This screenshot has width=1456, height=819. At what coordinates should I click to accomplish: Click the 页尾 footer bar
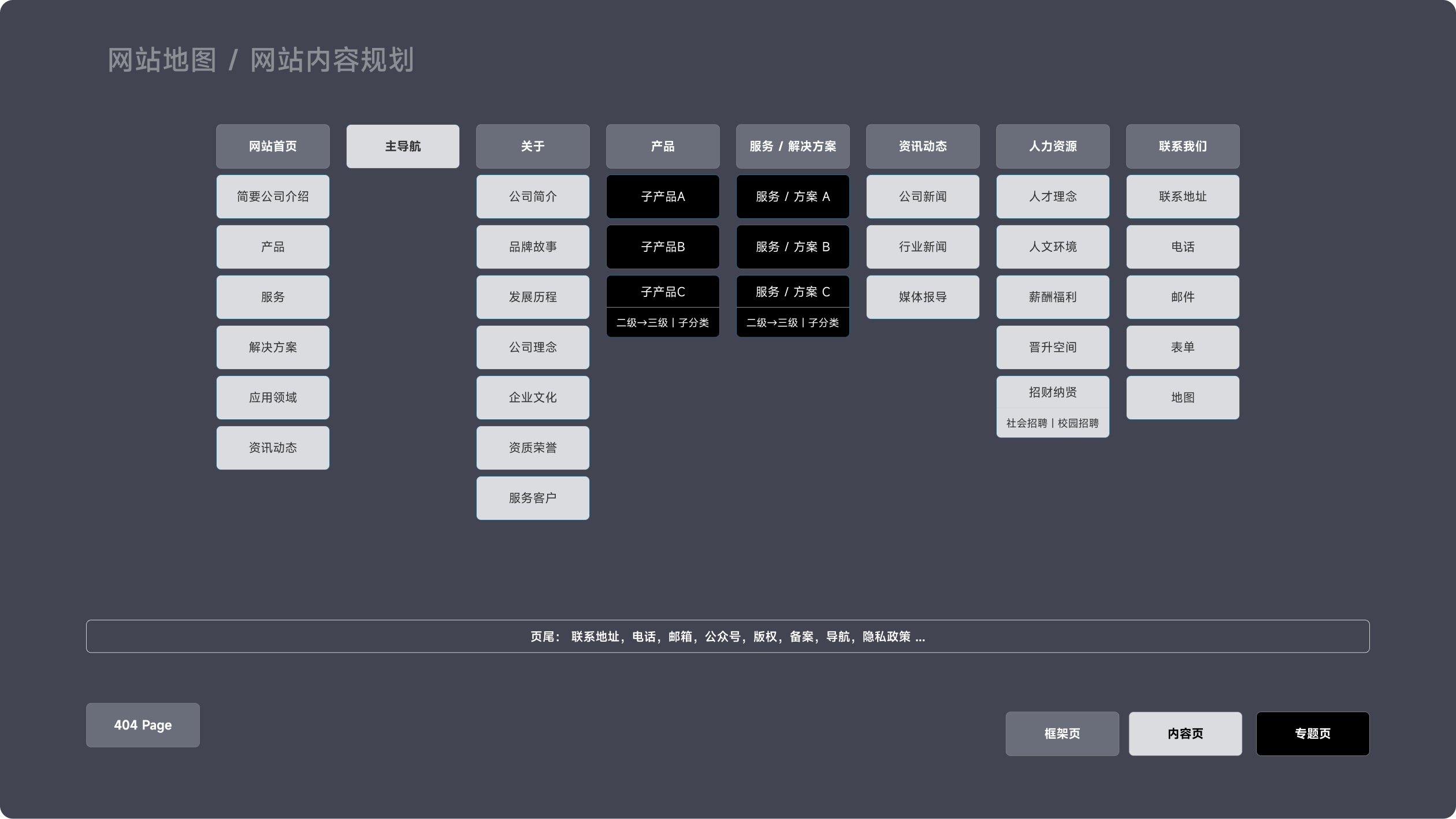point(727,636)
